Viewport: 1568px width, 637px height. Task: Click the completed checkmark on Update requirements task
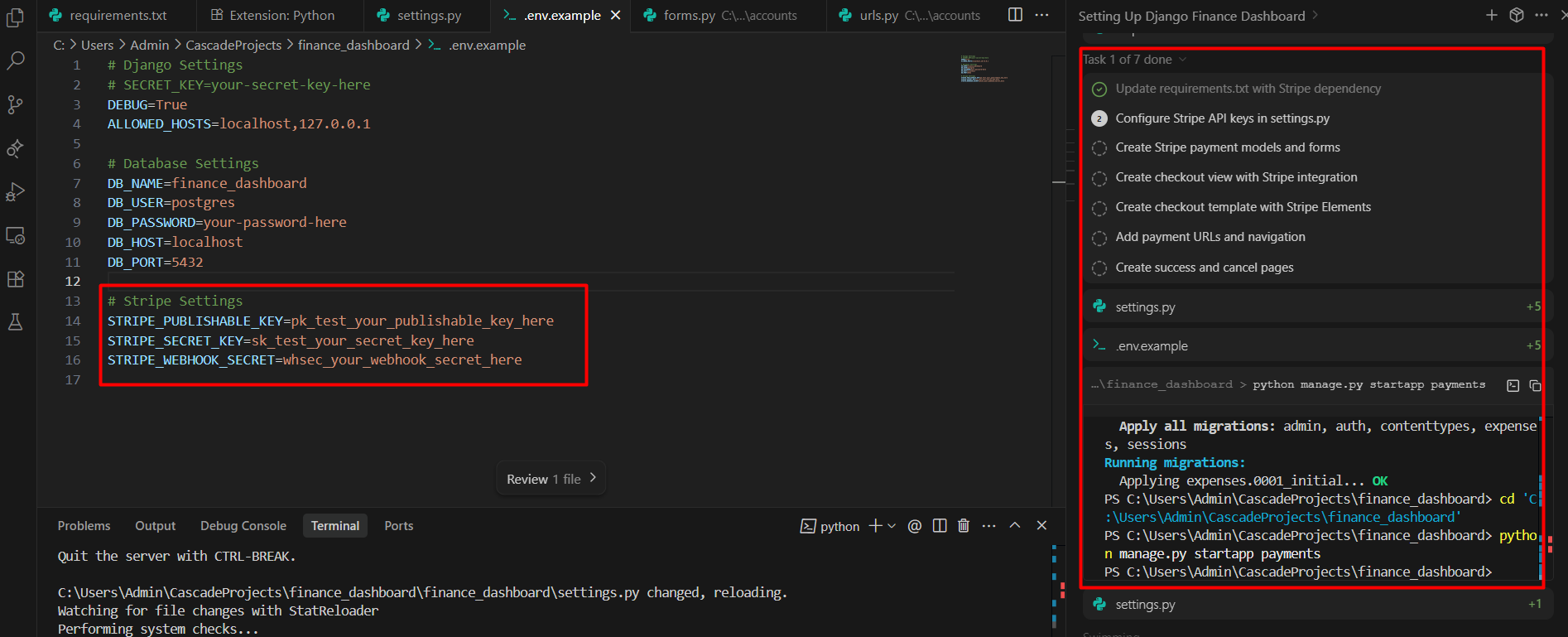[1099, 89]
